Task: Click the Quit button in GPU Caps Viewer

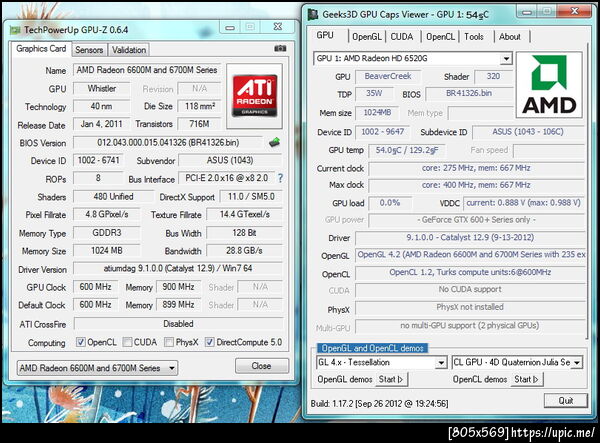Action: [566, 401]
